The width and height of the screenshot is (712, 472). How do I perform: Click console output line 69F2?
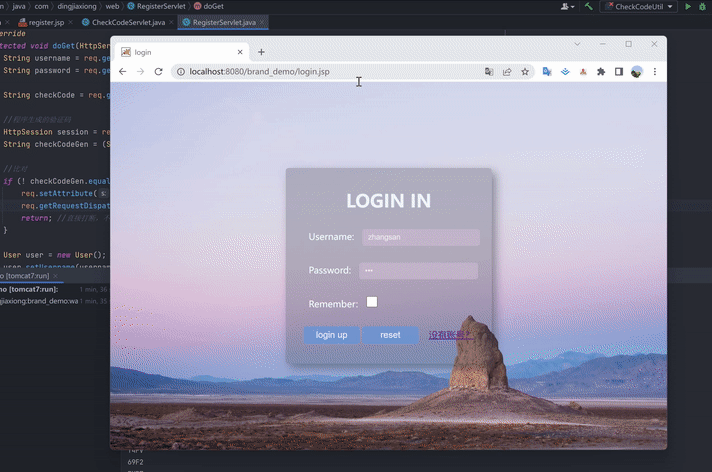tap(135, 462)
